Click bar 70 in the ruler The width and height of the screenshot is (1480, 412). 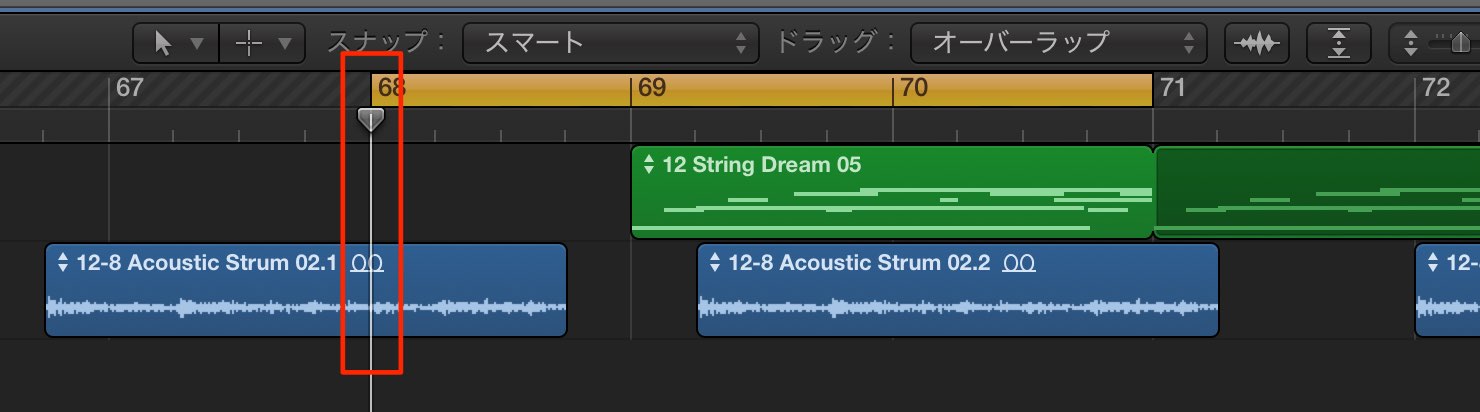[x=913, y=88]
